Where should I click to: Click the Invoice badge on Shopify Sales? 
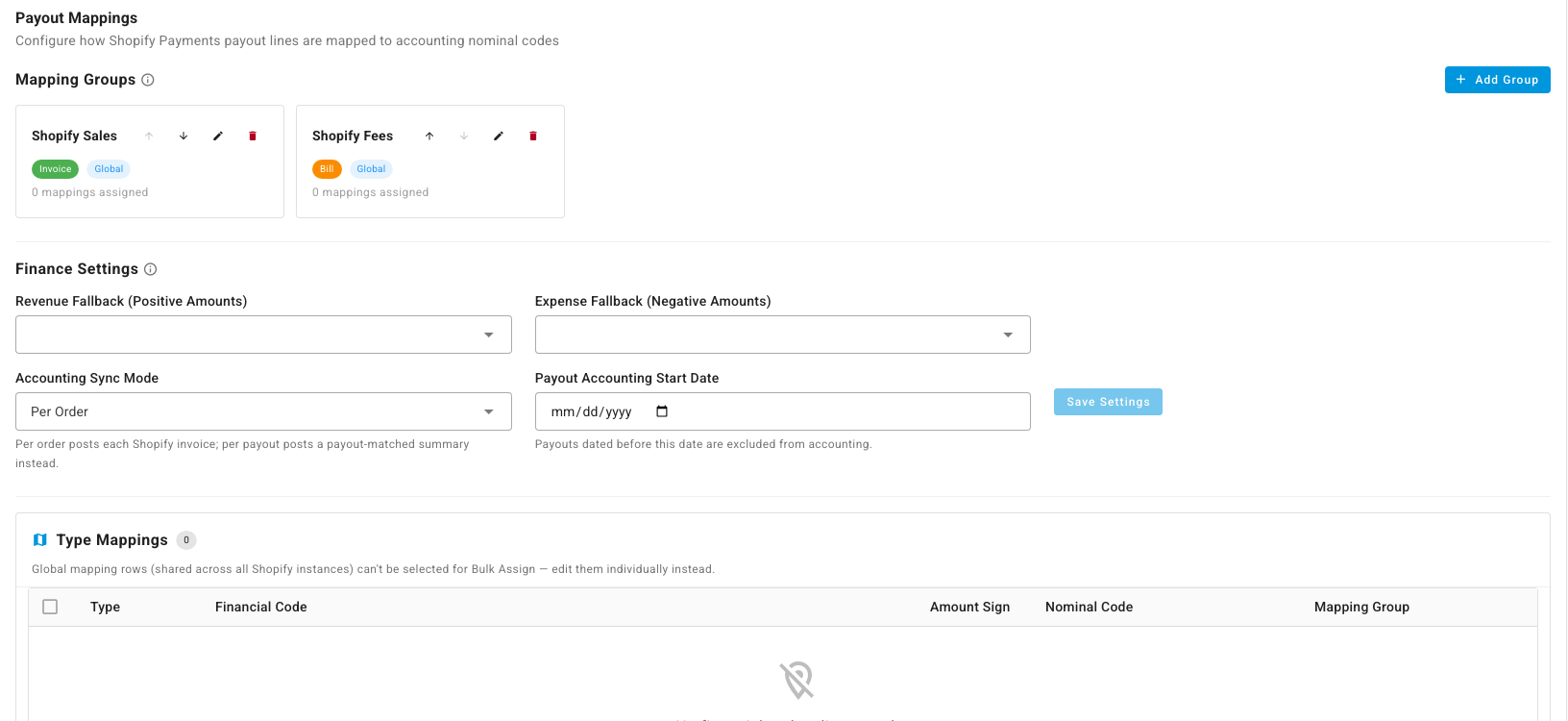point(56,169)
